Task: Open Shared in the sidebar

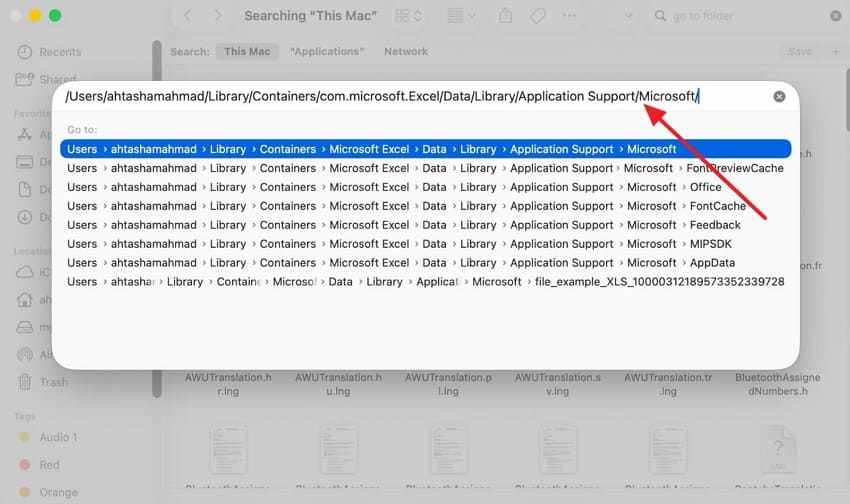Action: [x=46, y=80]
